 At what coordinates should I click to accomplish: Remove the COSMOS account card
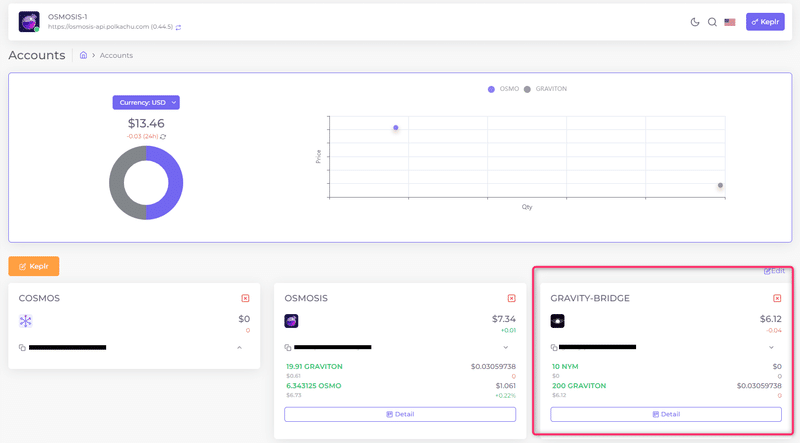(245, 298)
